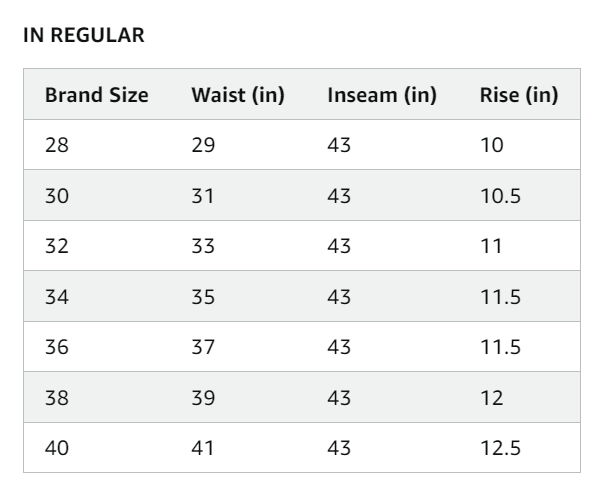This screenshot has width=601, height=493.
Task: Click the rise value 10.5
Action: 501,196
